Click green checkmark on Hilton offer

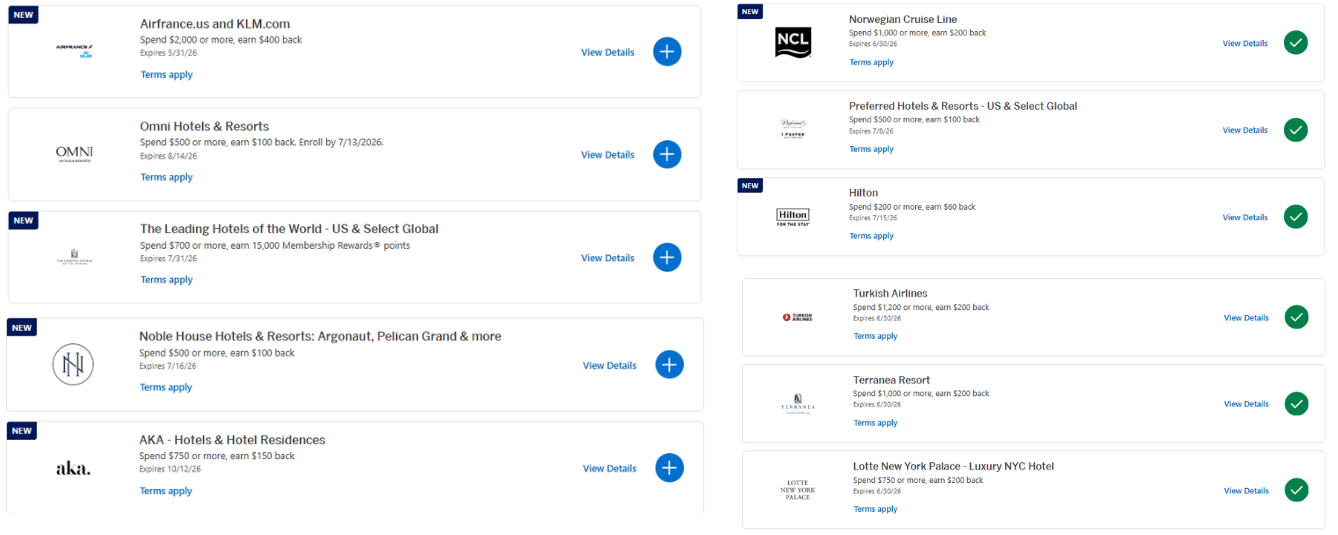[1296, 217]
